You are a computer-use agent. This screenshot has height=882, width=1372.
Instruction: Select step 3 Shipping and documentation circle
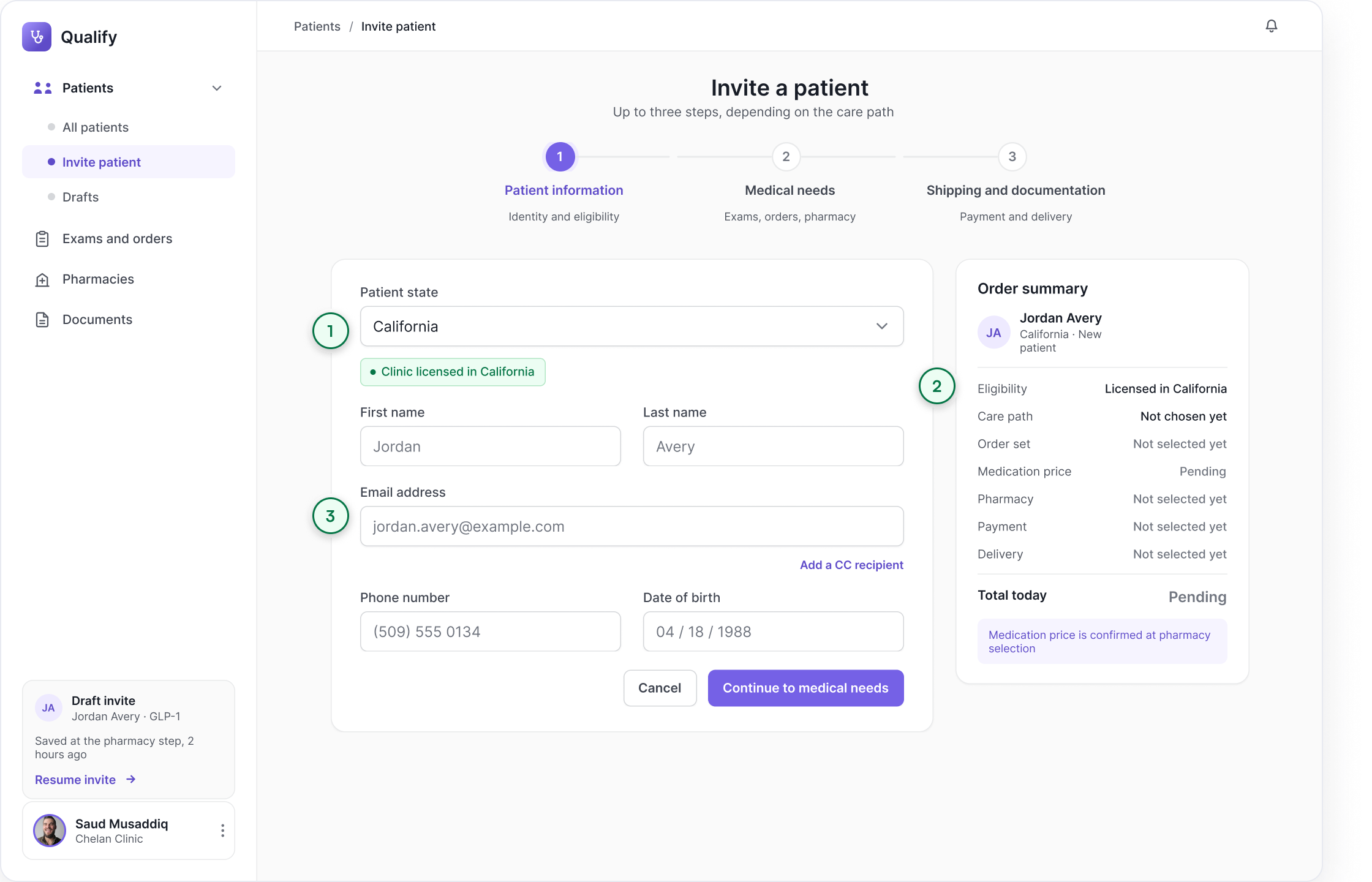(1012, 157)
